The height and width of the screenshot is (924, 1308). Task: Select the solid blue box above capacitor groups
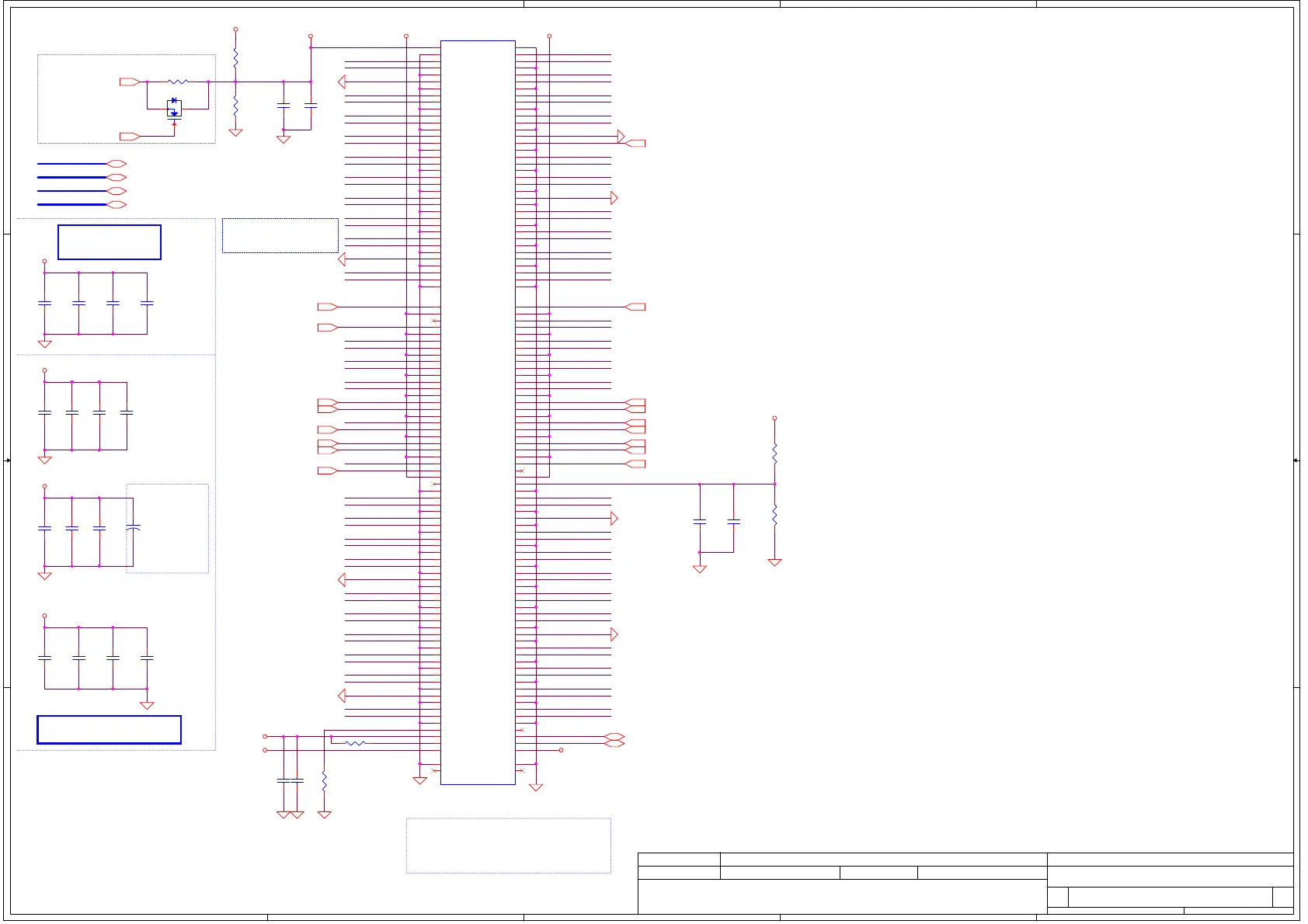coord(110,242)
